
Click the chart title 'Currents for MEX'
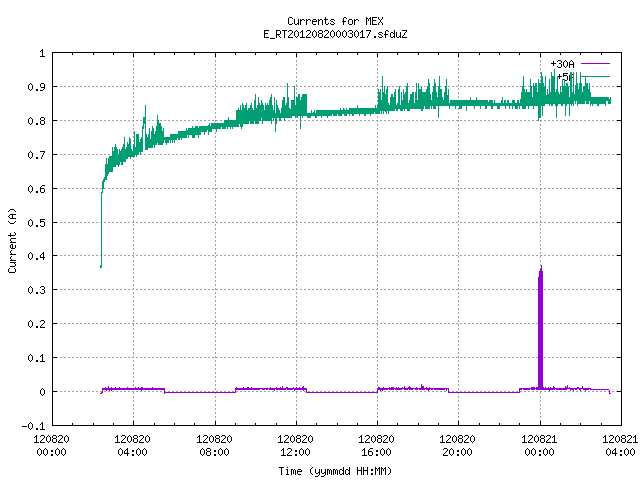[x=335, y=21]
